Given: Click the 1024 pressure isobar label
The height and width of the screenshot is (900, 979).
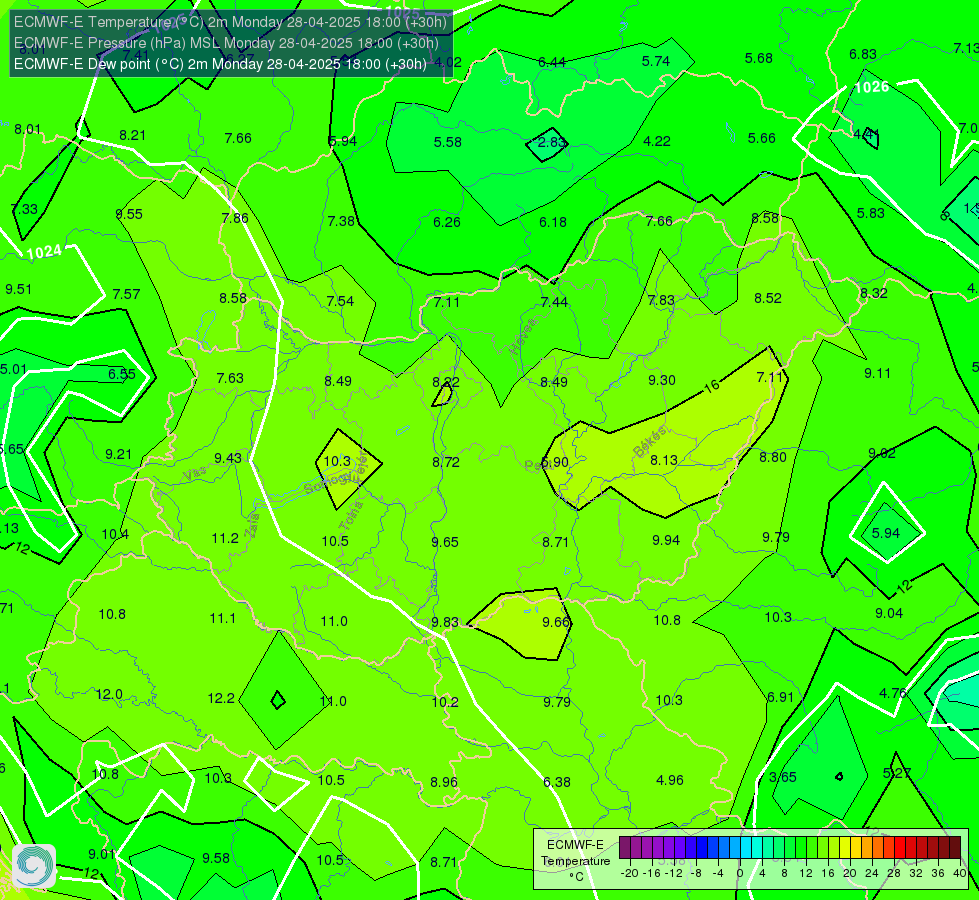Looking at the screenshot, I should coord(44,252).
